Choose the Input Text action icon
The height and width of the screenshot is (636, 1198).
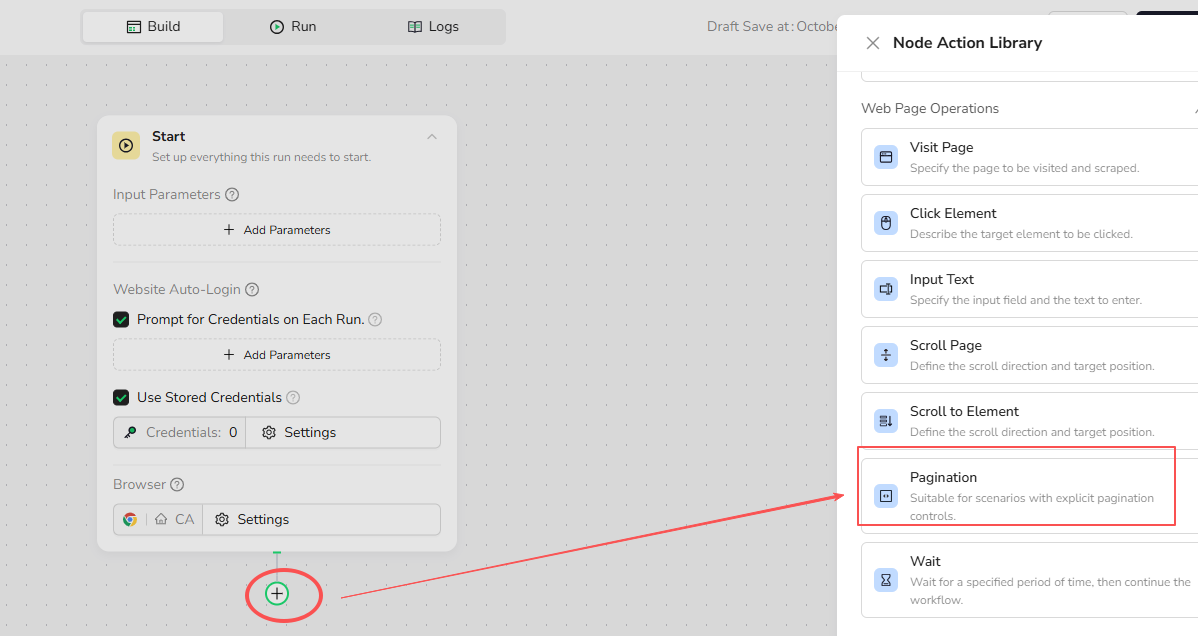click(885, 289)
